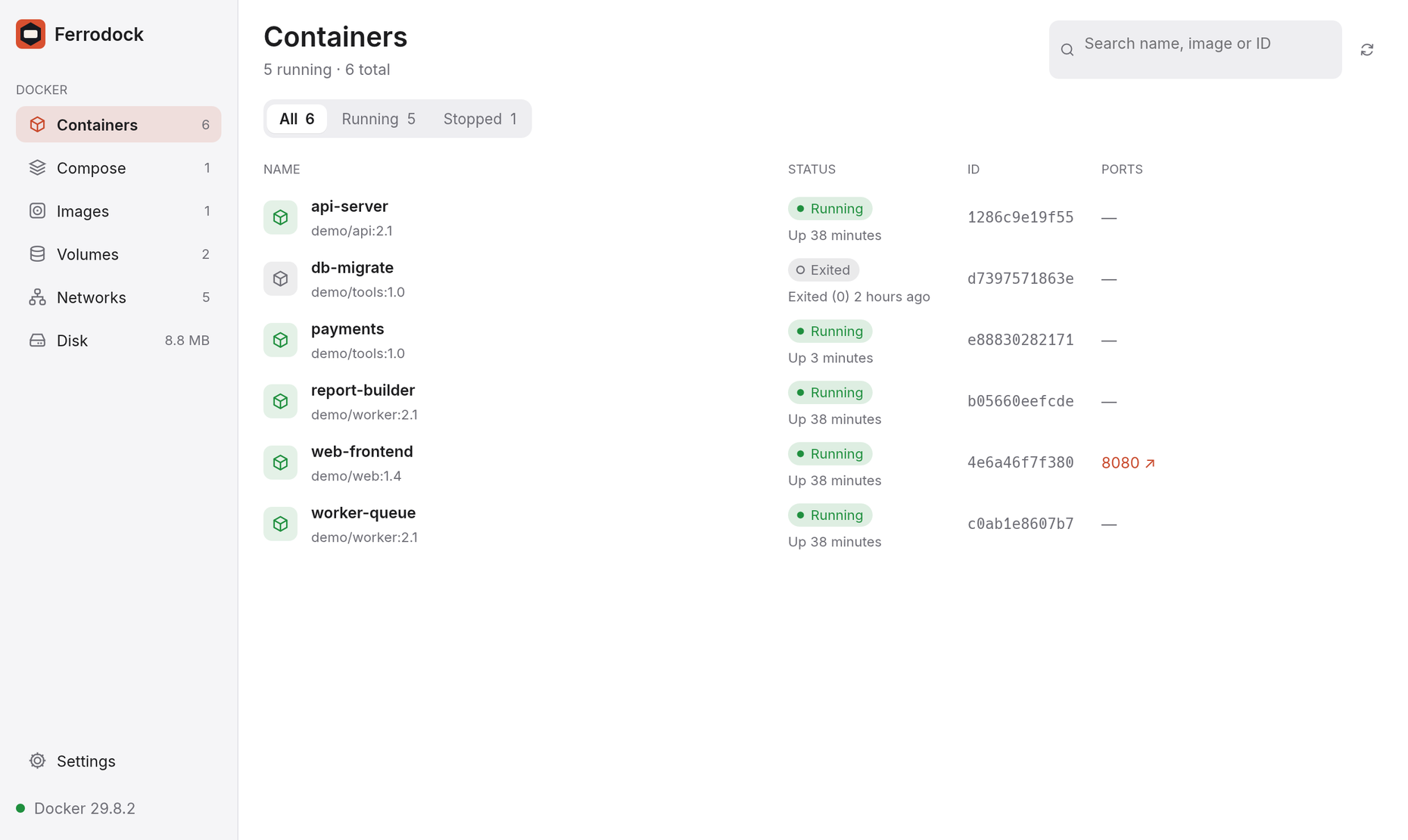
Task: Click the search magnifier icon
Action: point(1067,50)
